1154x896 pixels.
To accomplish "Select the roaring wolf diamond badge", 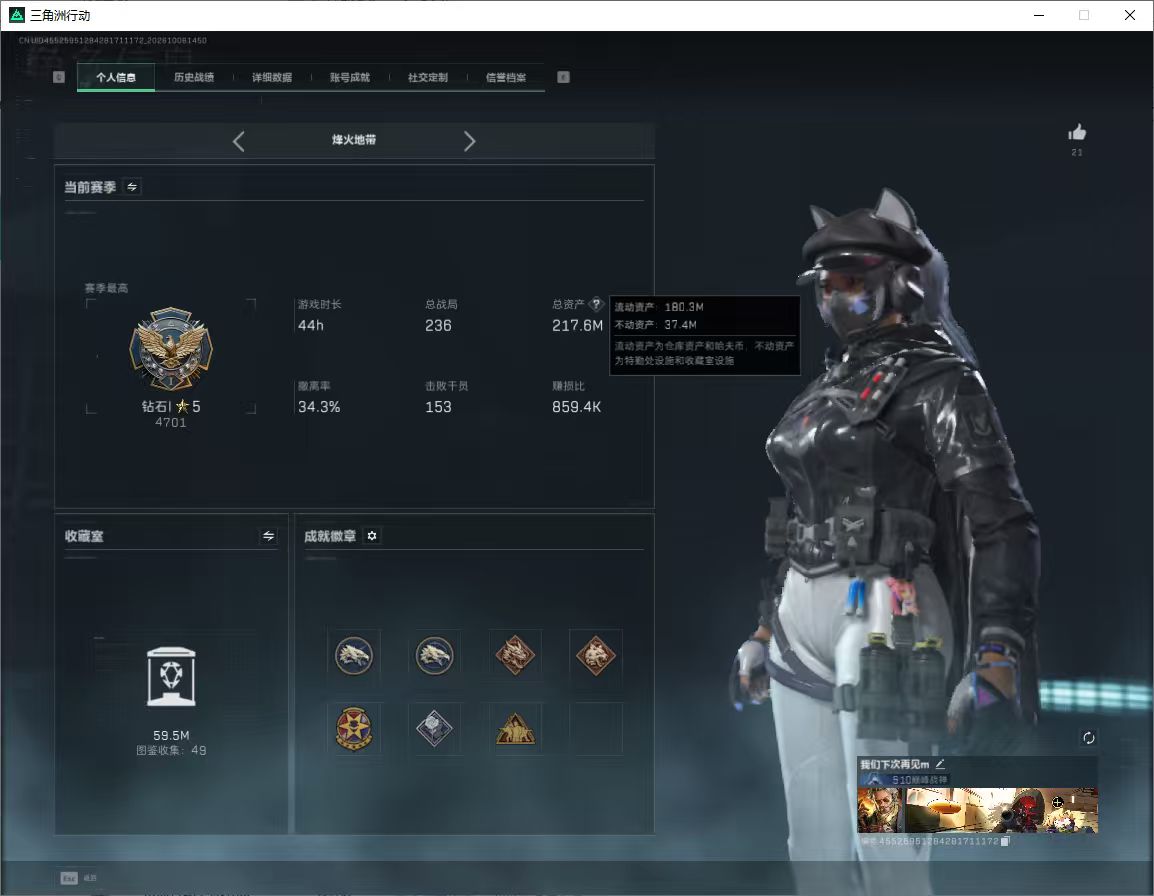I will (x=595, y=655).
